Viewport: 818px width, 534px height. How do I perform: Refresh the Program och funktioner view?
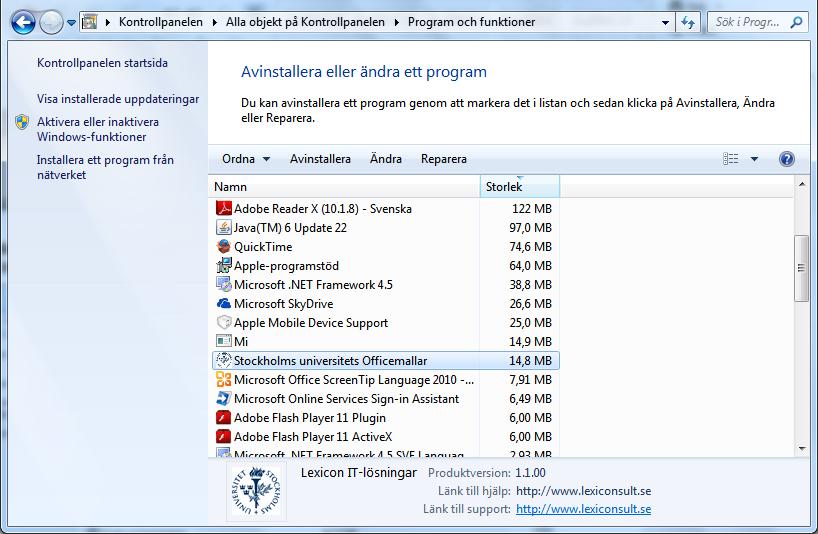(x=688, y=22)
